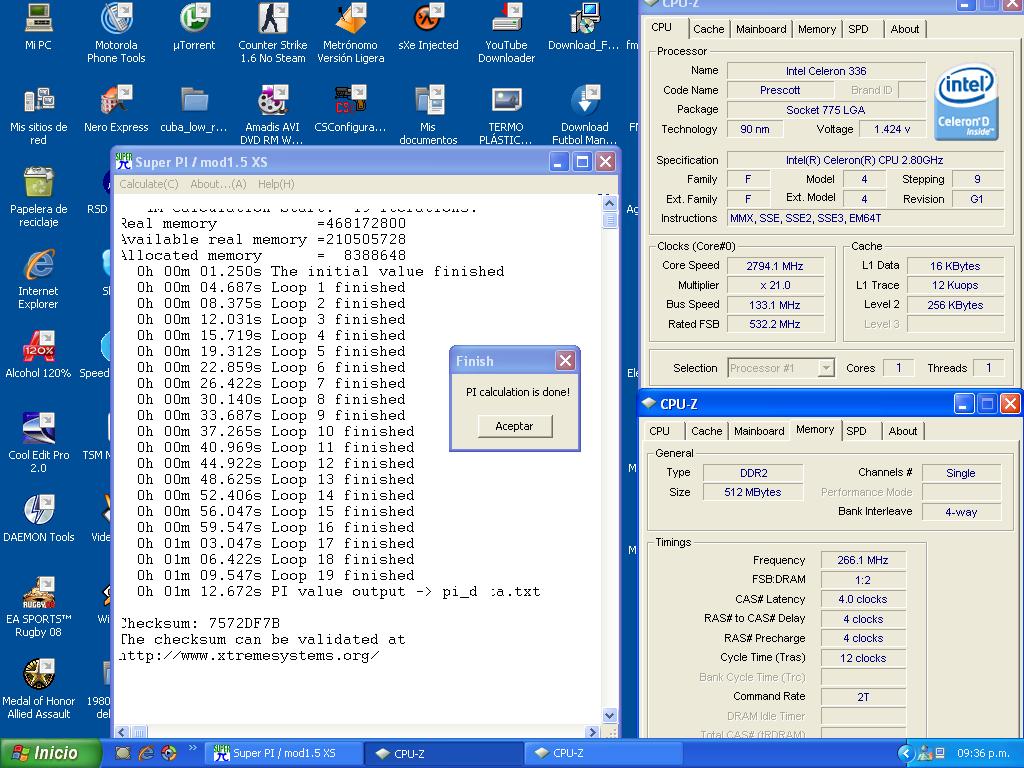
Task: Click right arrow of Super PI horizontal scrollbar
Action: coord(592,732)
